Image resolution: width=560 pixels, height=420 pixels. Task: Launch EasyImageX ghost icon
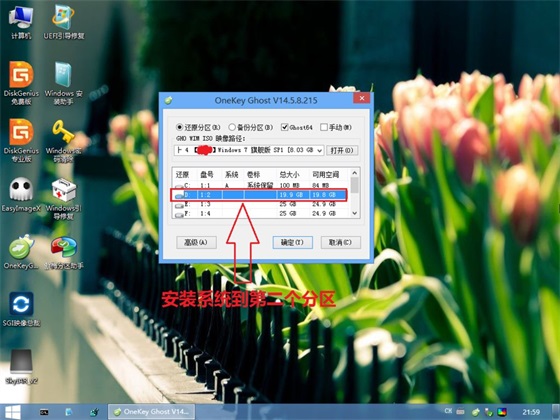pyautogui.click(x=21, y=195)
